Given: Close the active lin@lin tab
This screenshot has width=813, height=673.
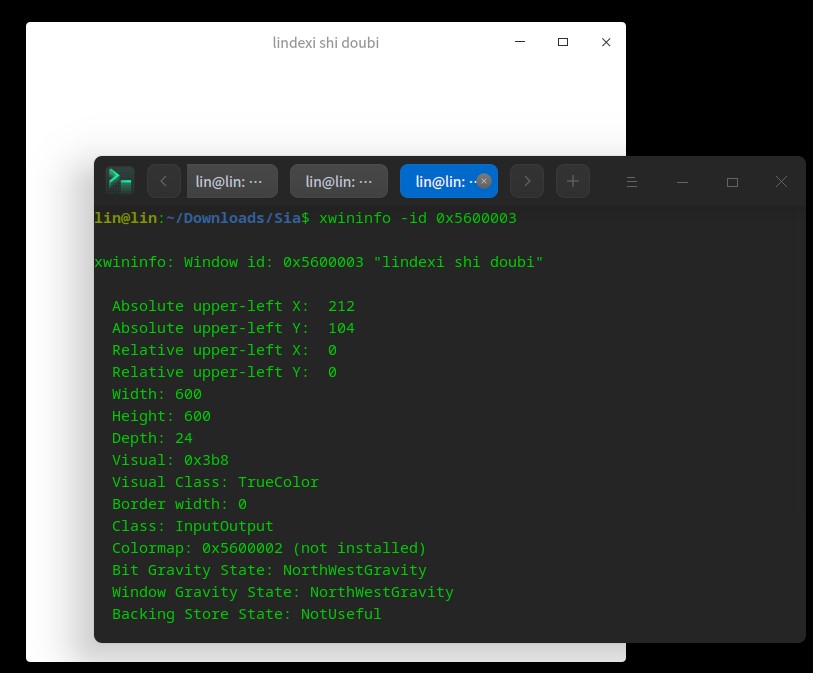Looking at the screenshot, I should tap(483, 181).
